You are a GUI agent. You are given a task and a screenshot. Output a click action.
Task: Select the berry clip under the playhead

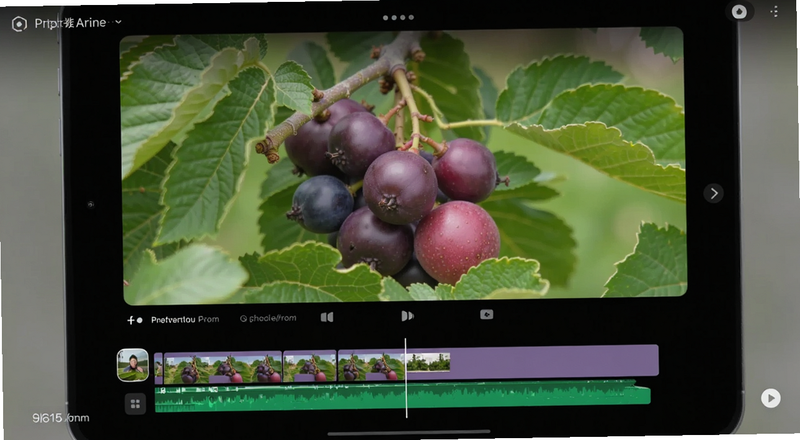371,365
